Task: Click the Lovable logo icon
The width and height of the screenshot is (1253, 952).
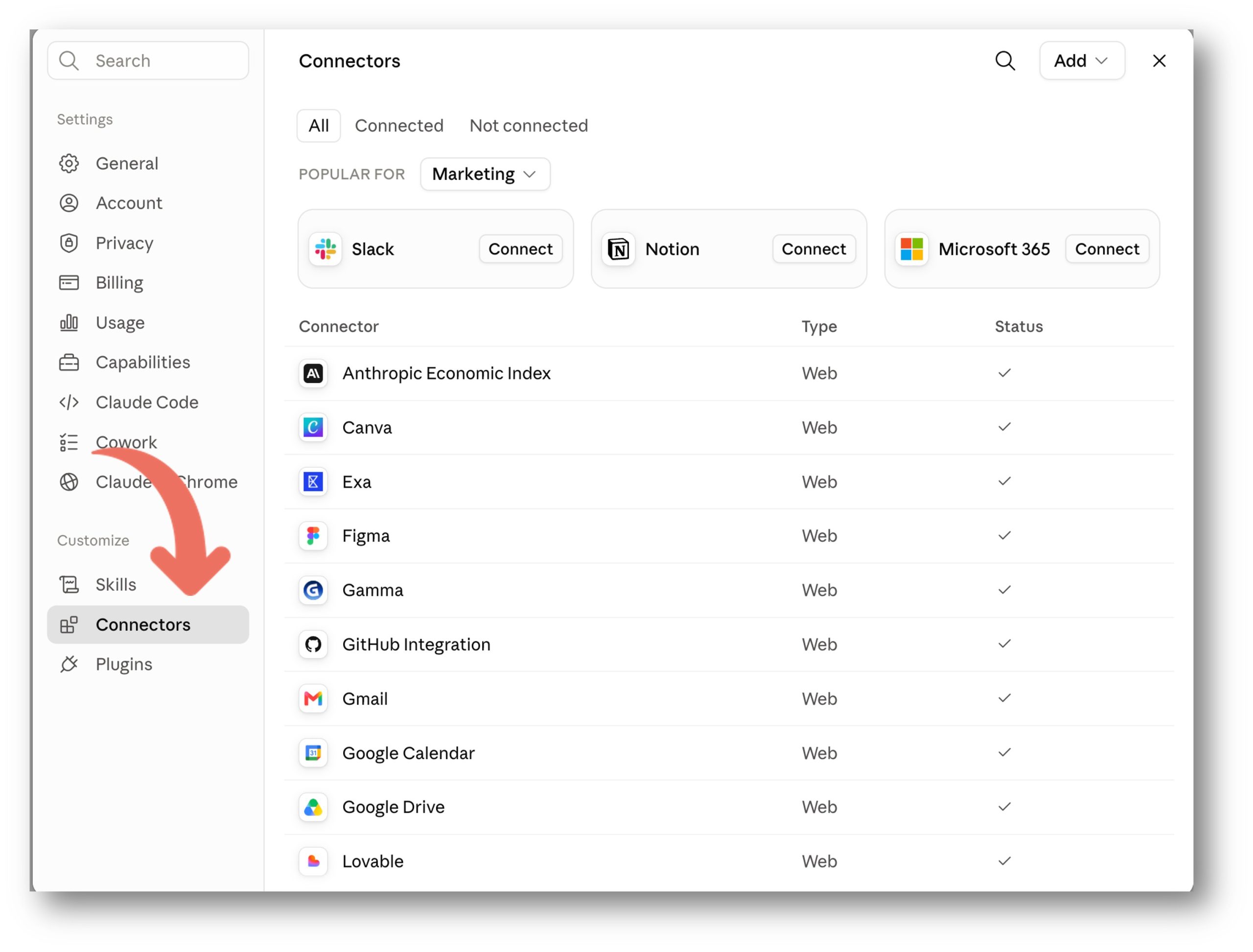Action: click(x=313, y=861)
